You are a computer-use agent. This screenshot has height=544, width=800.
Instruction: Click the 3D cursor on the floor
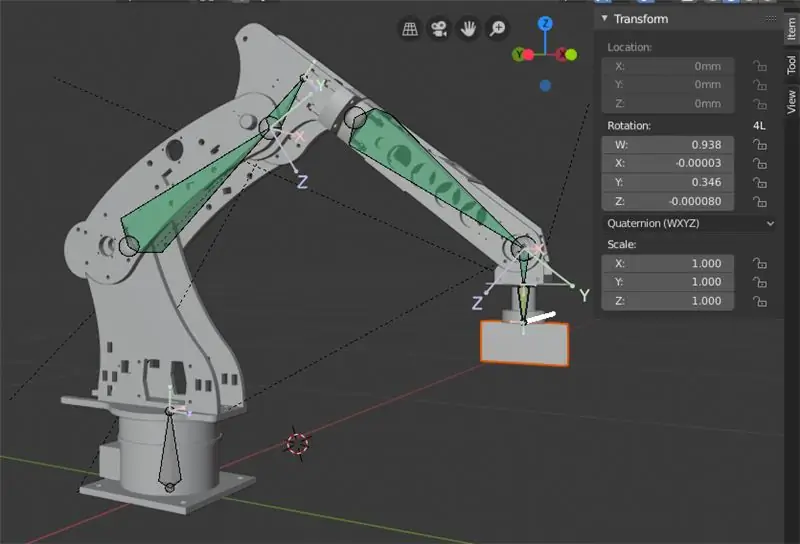tap(298, 443)
